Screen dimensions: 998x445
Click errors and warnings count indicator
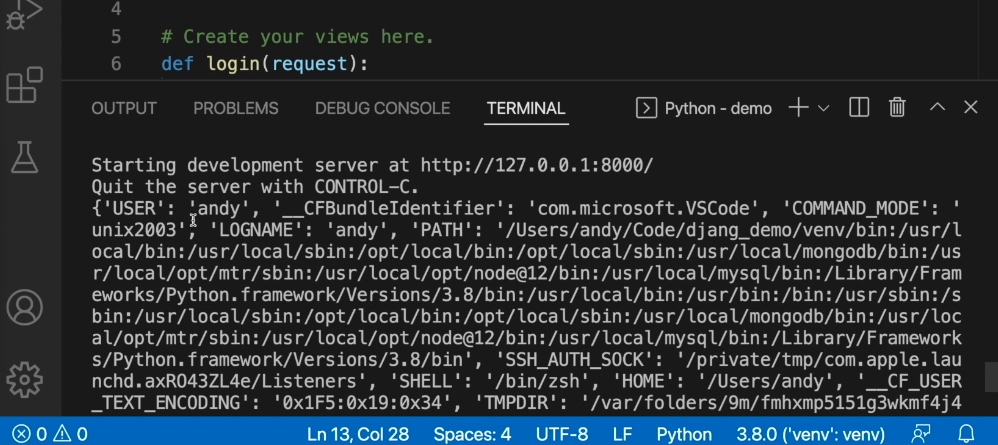[50, 434]
